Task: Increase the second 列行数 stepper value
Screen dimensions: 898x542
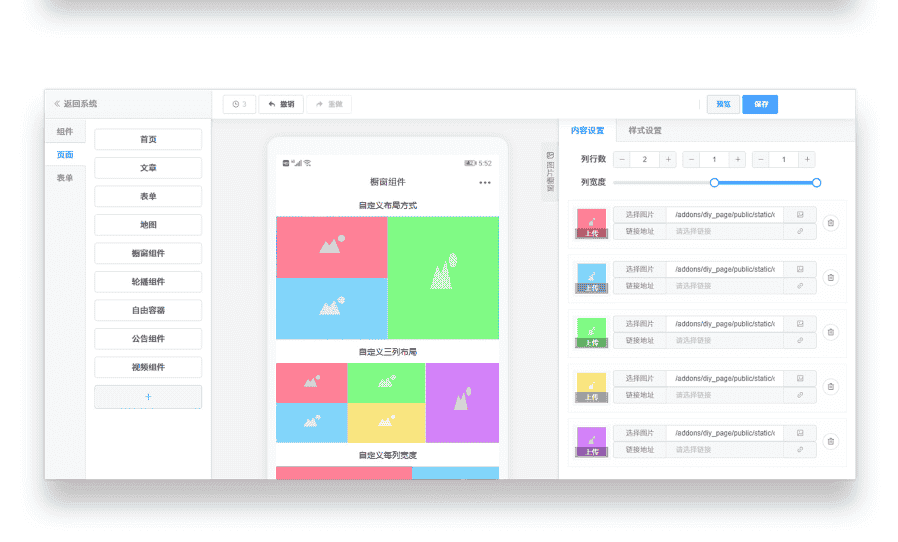Action: tap(738, 159)
